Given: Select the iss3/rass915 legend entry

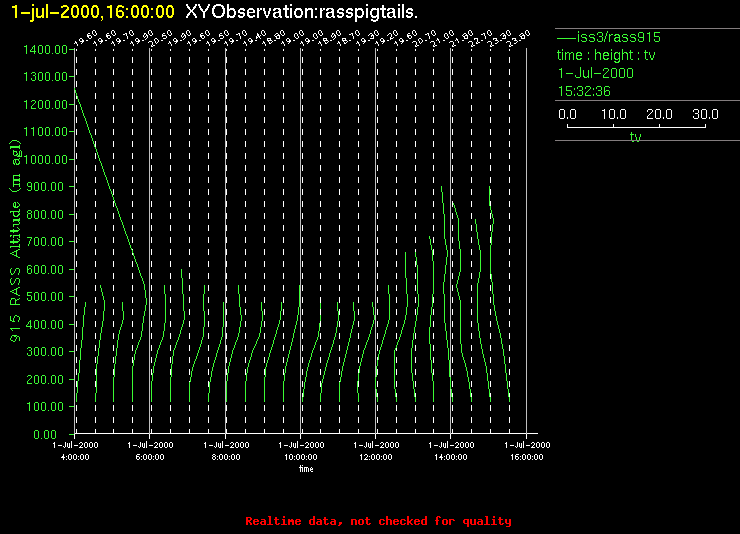Looking at the screenshot, I should pyautogui.click(x=609, y=37).
